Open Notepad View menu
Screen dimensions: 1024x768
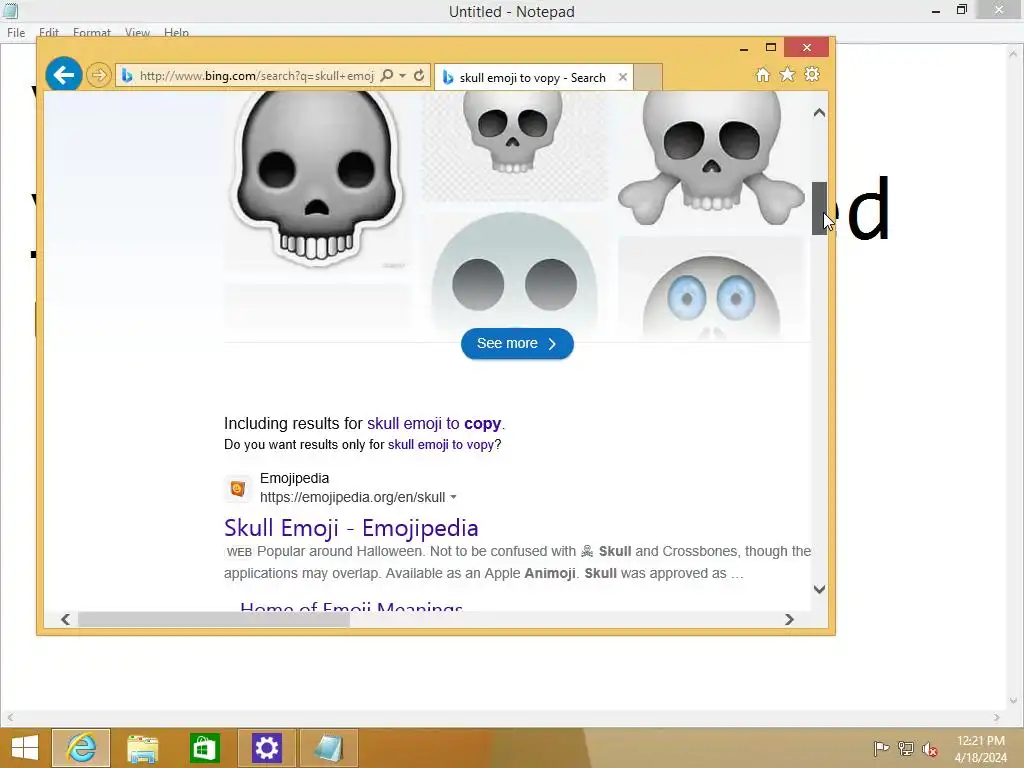pyautogui.click(x=137, y=33)
